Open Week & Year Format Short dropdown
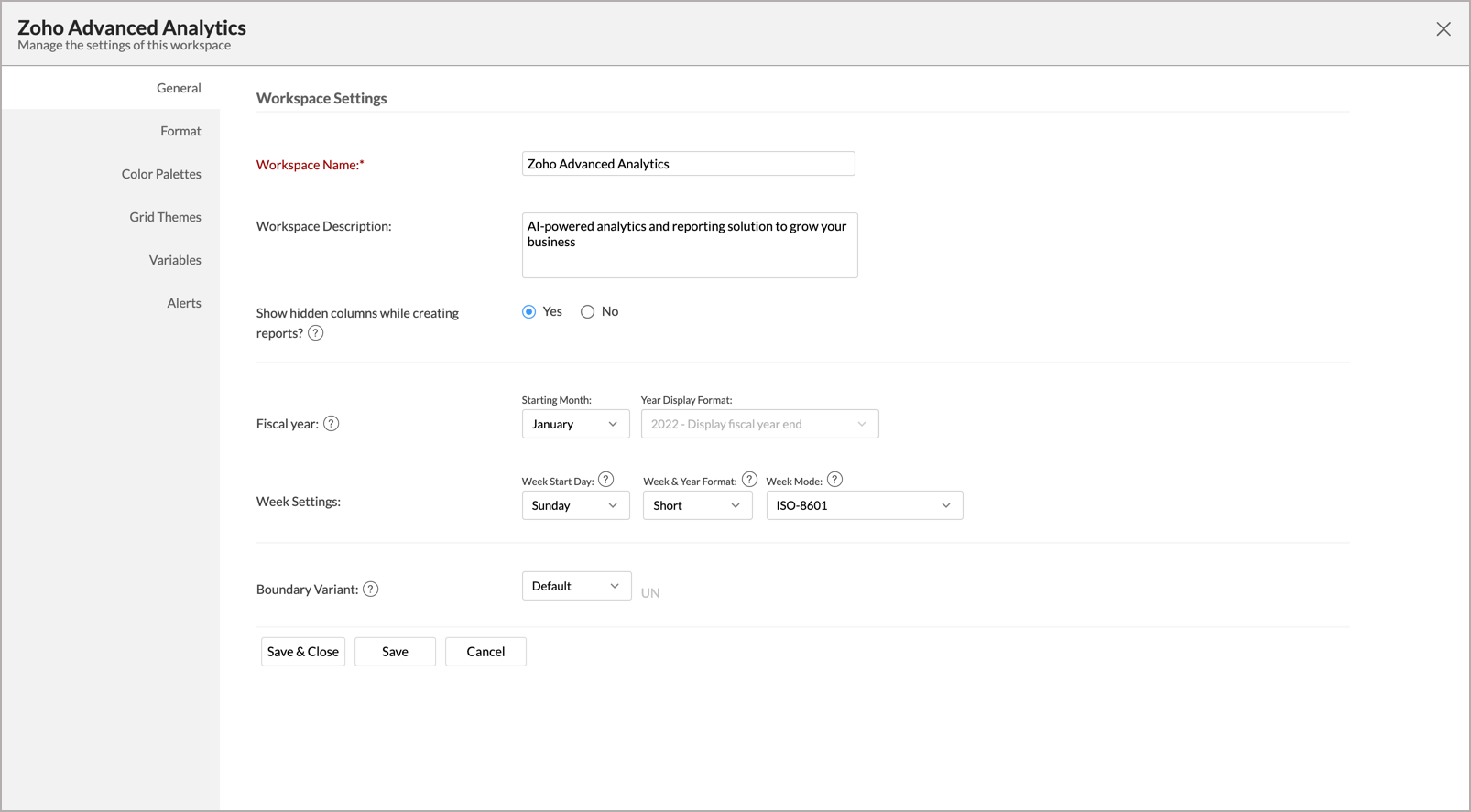Viewport: 1471px width, 812px height. tap(697, 505)
